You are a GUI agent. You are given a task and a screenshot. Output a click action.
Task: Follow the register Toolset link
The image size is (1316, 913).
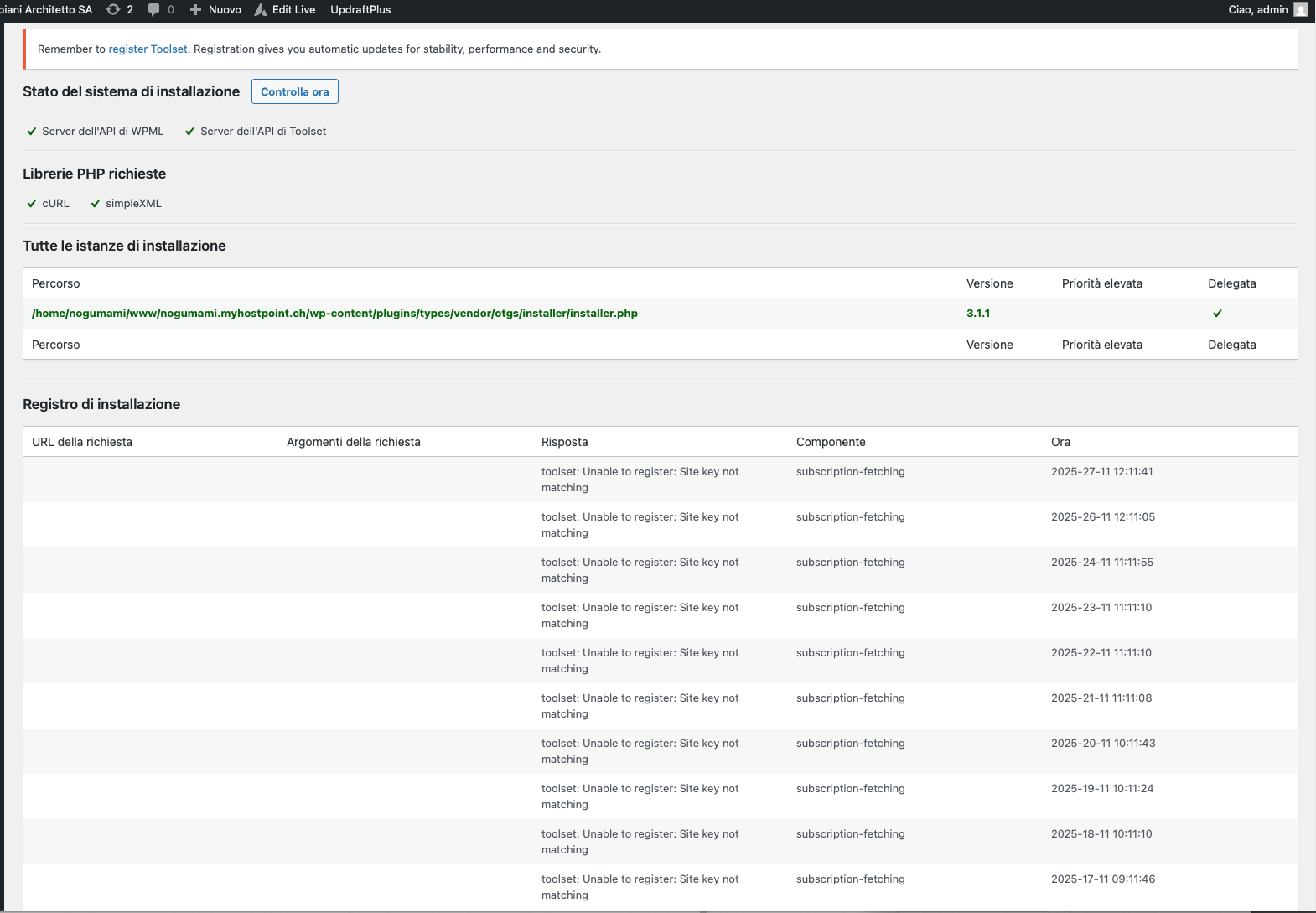(x=148, y=49)
